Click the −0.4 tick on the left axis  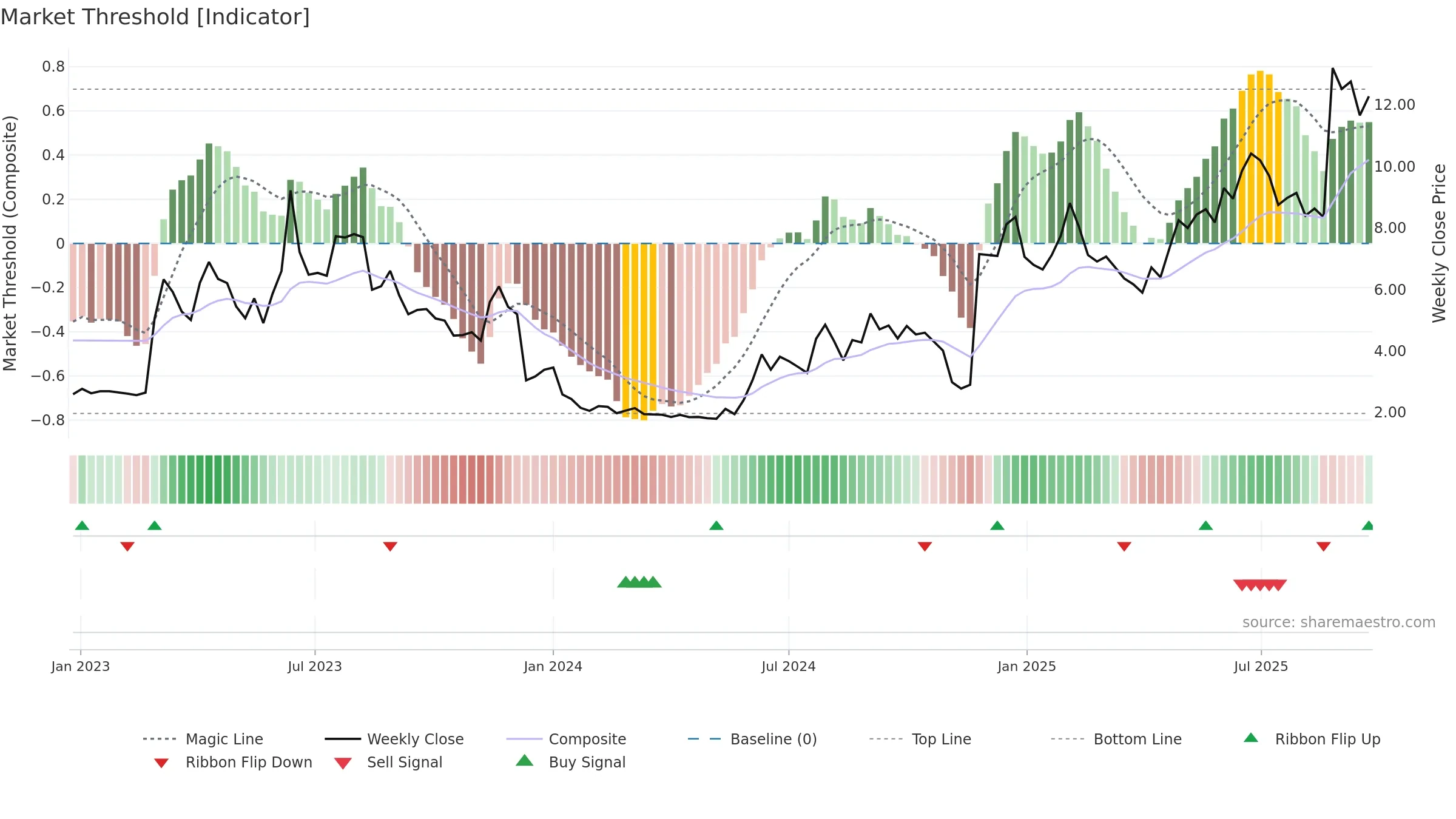click(48, 332)
